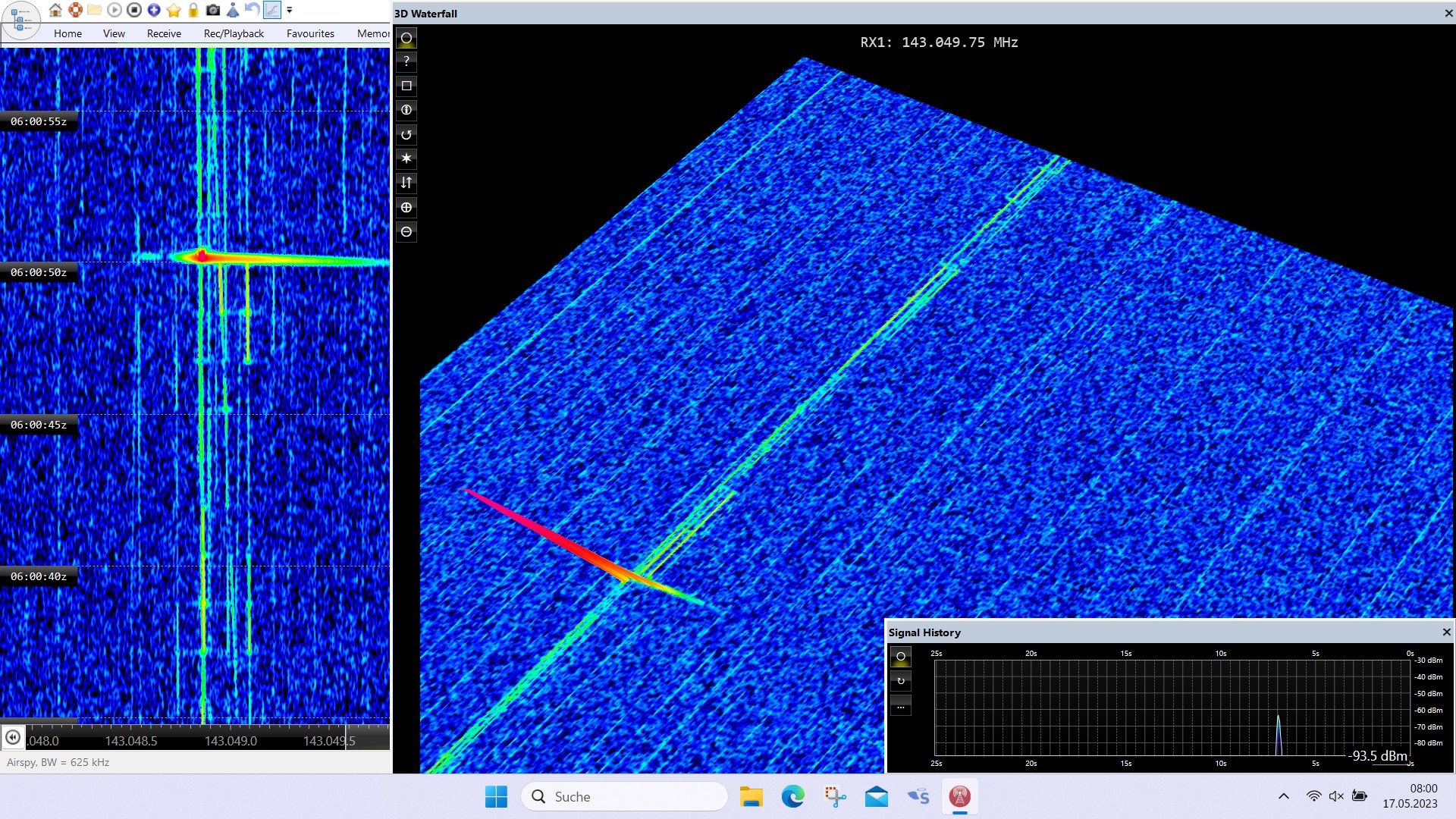The height and width of the screenshot is (819, 1456).
Task: Toggle the 3D Waterfall power circle button
Action: coord(406,38)
